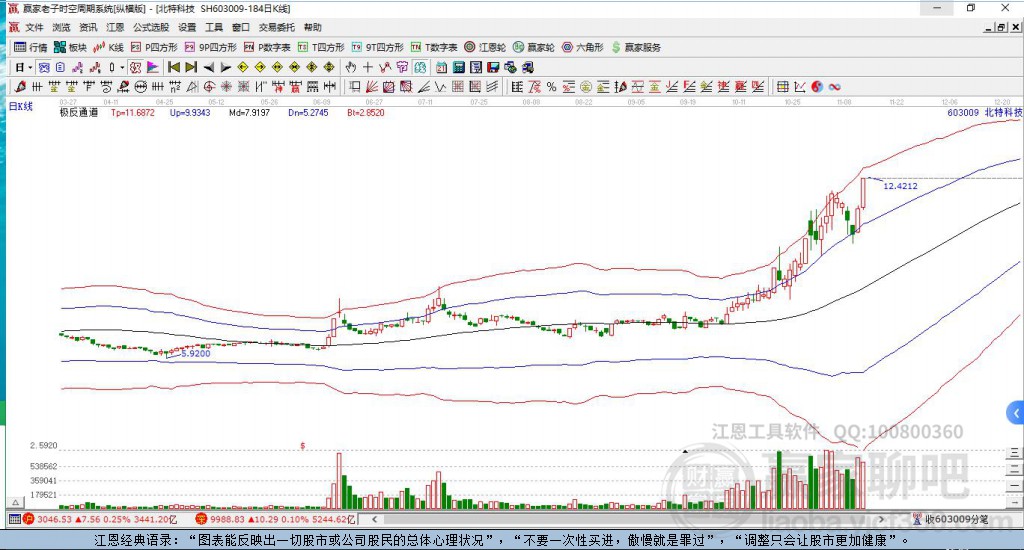Toggle the highlighted 极反 channel icon
Image resolution: width=1024 pixels, height=550 pixels.
point(135,67)
